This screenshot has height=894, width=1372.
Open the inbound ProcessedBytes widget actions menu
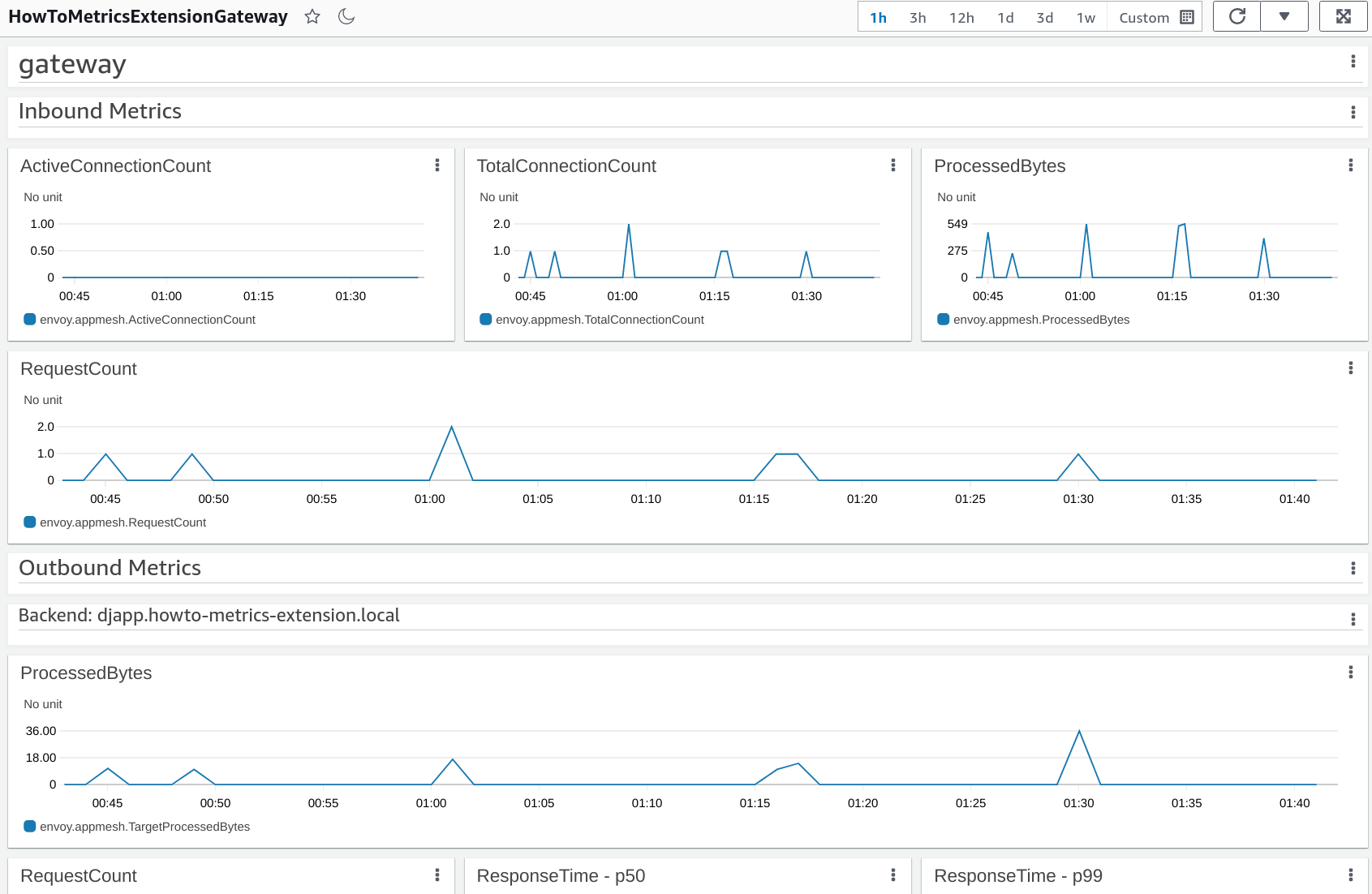[1351, 165]
